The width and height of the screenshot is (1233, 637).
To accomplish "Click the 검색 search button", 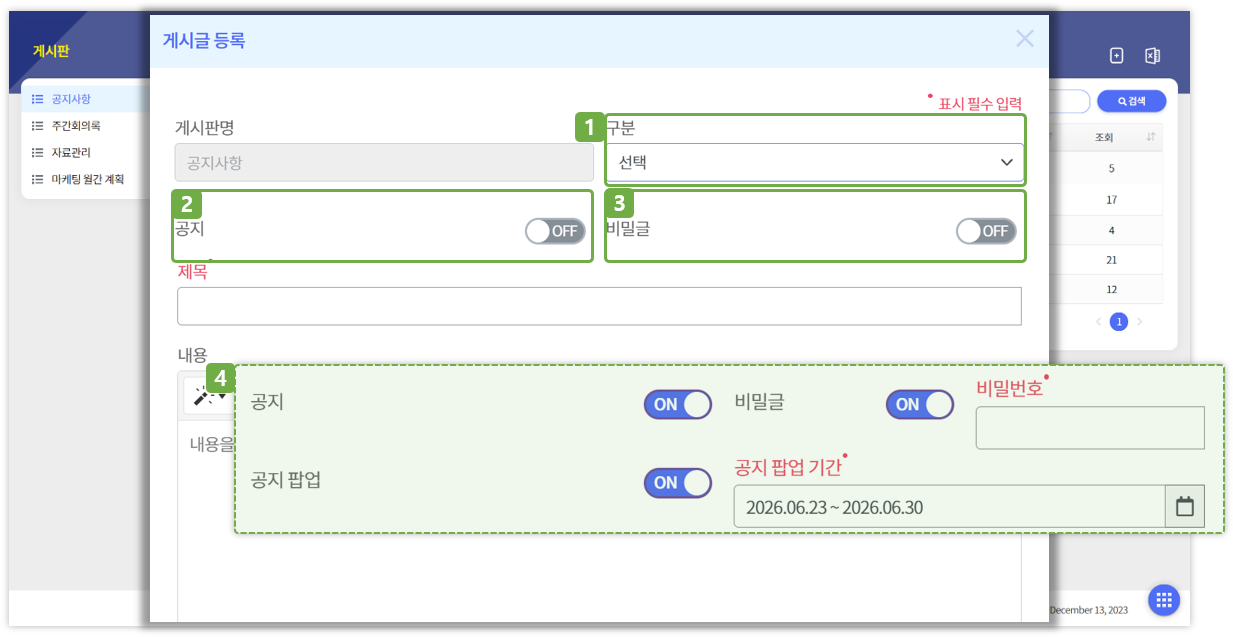I will pos(1131,101).
